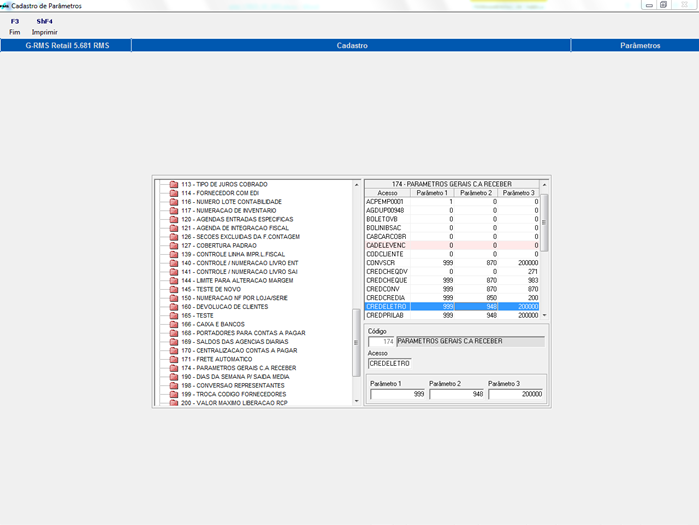The image size is (699, 525).
Task: Click folder icon of 166 - CAIXA E BANCOS
Action: pyautogui.click(x=174, y=324)
